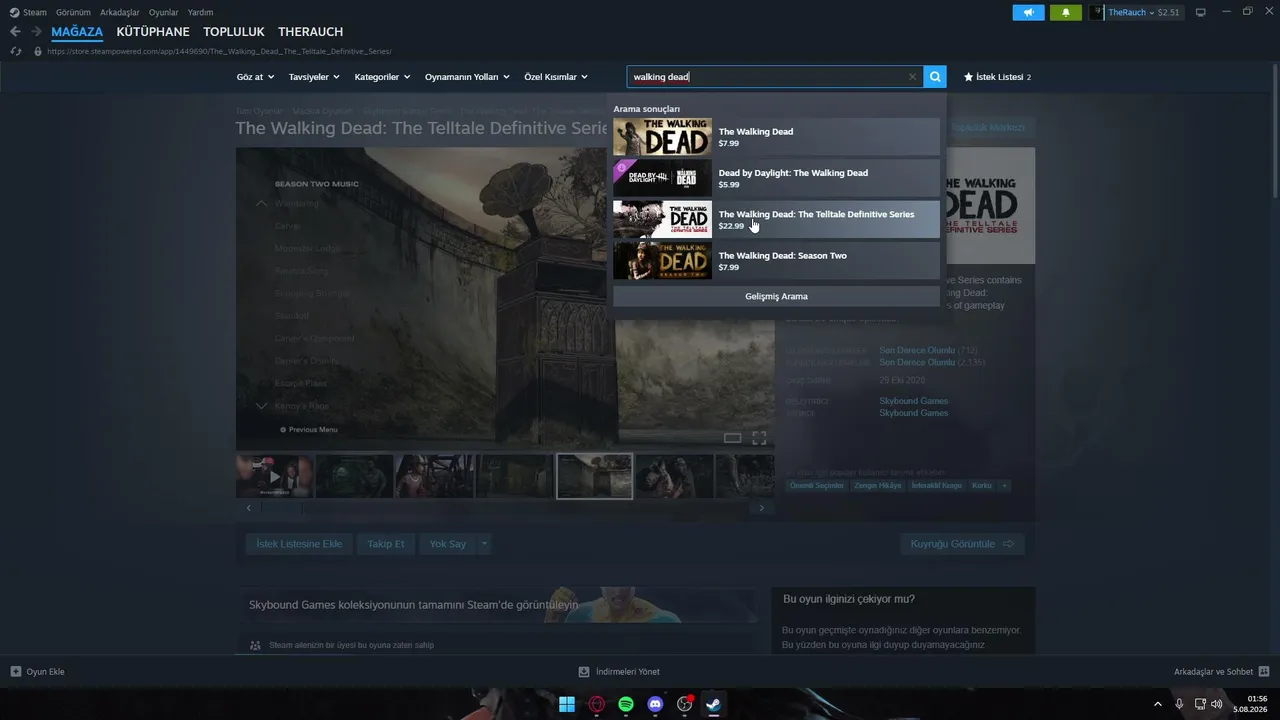Open İndirmeleri Yönet downloads manager
This screenshot has height=720, width=1280.
619,672
